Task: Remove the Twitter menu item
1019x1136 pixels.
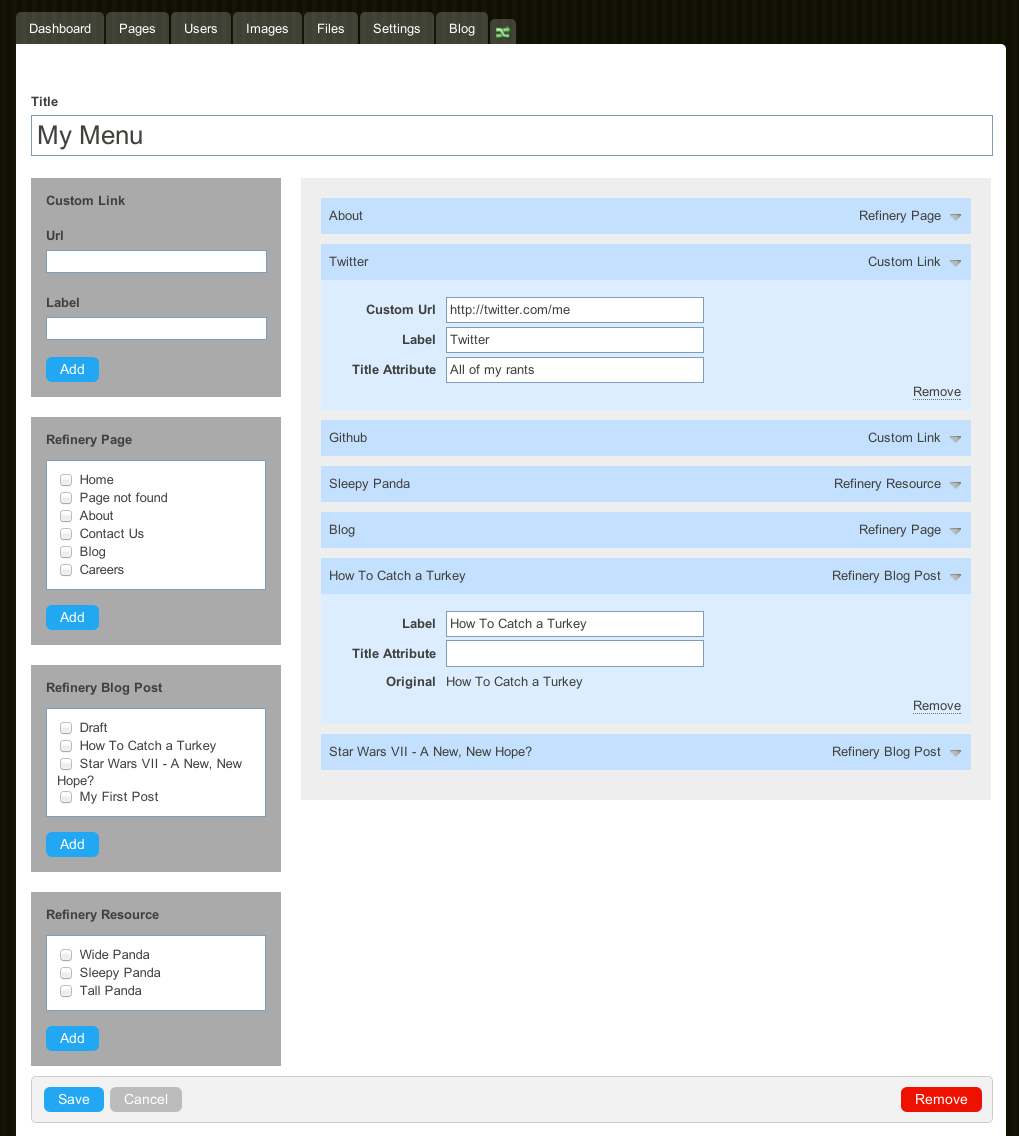Action: [936, 392]
